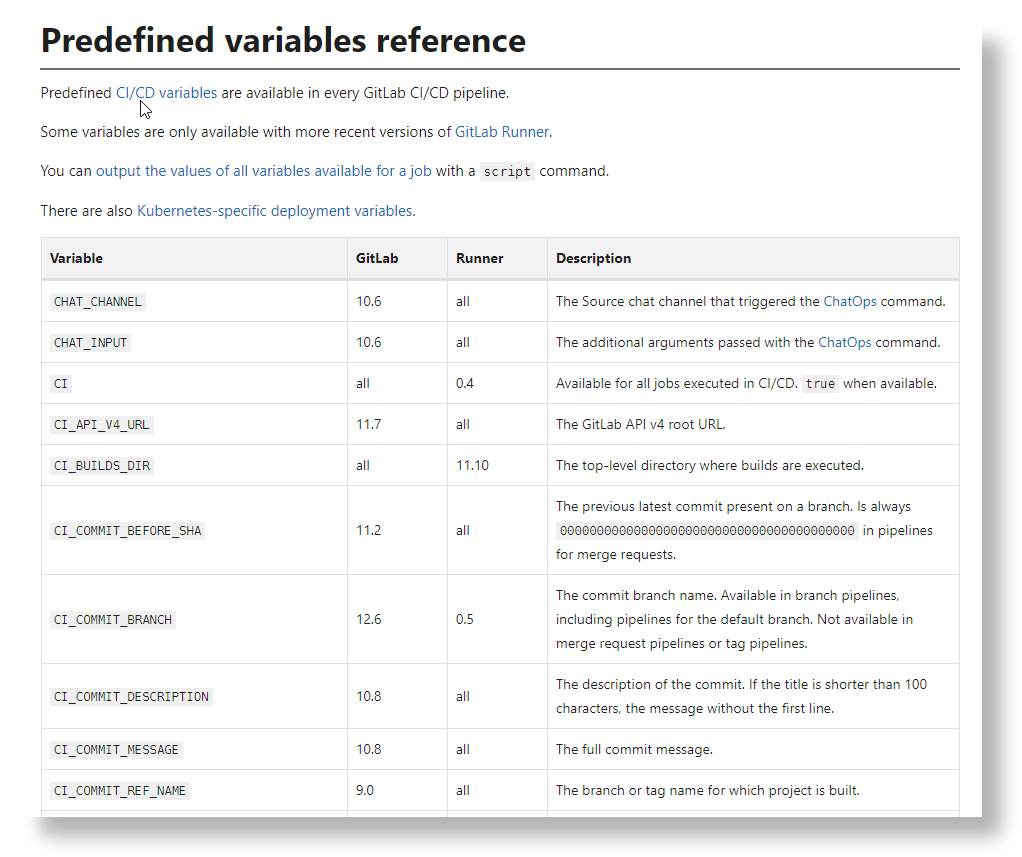
Task: Open 'output the values of all variables' link
Action: coord(264,171)
